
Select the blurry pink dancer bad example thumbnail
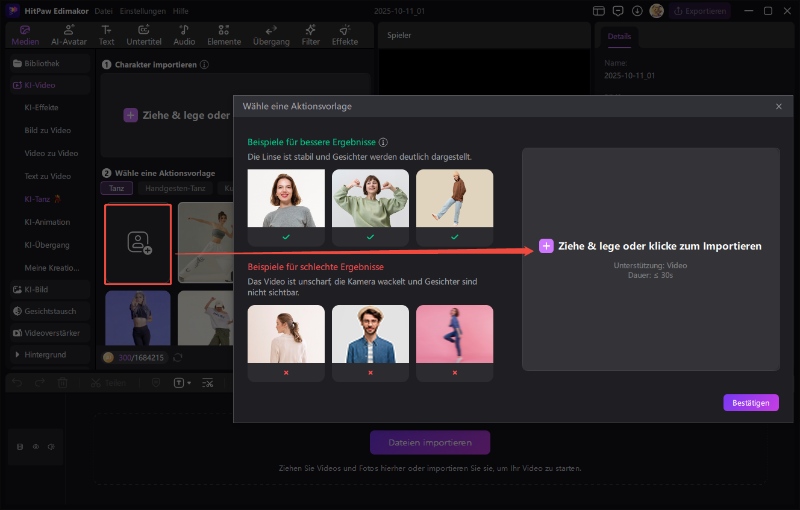pyautogui.click(x=454, y=334)
